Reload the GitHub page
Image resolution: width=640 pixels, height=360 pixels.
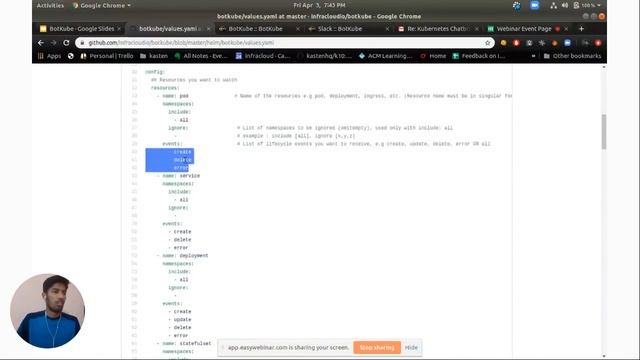point(66,42)
